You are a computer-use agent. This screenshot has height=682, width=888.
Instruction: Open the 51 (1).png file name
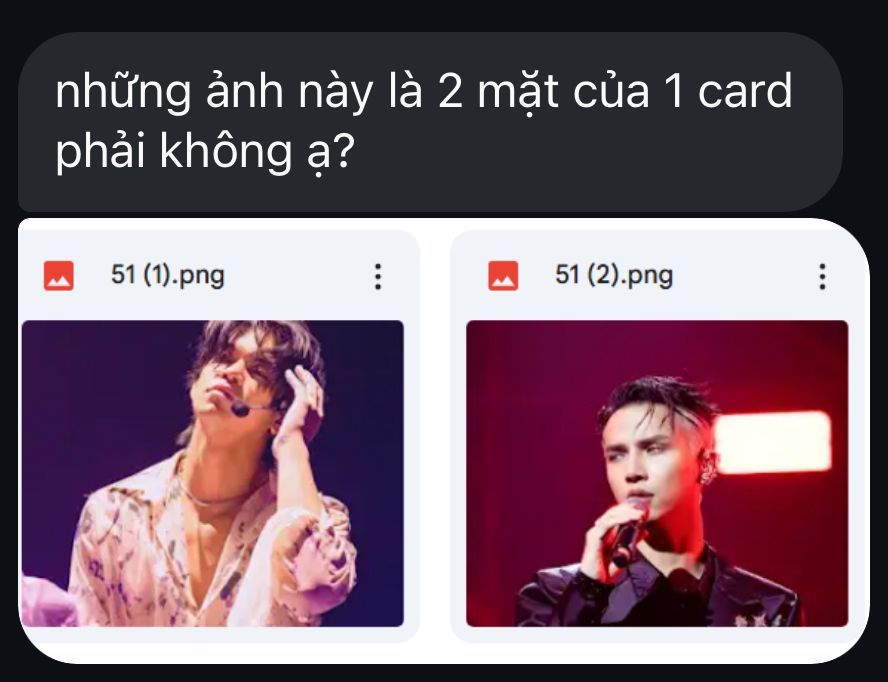click(x=168, y=275)
